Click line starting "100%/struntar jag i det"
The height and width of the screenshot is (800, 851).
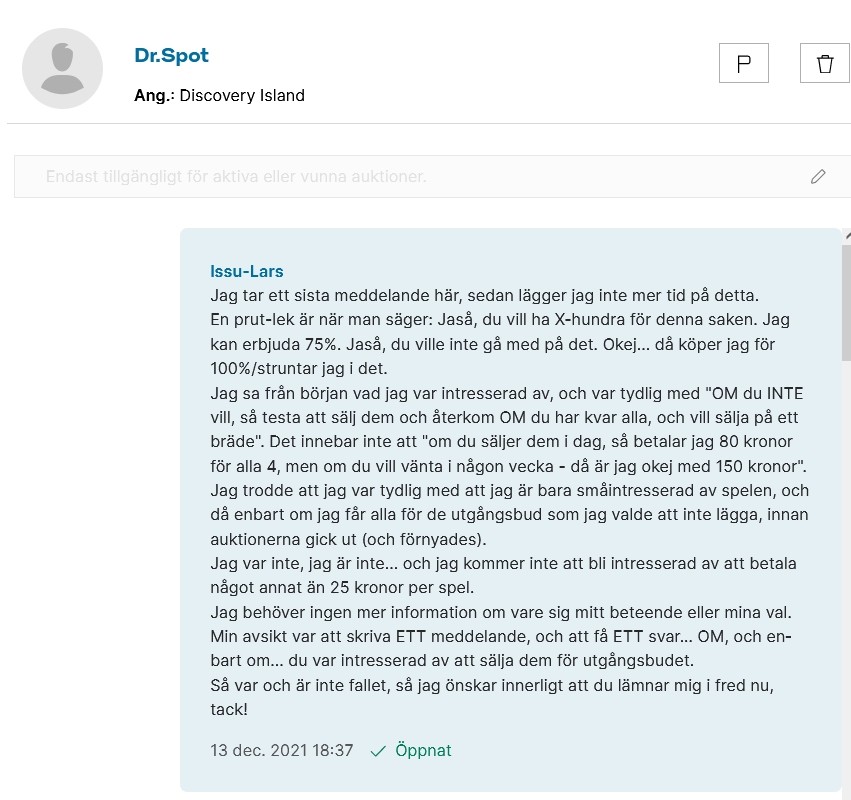[299, 369]
